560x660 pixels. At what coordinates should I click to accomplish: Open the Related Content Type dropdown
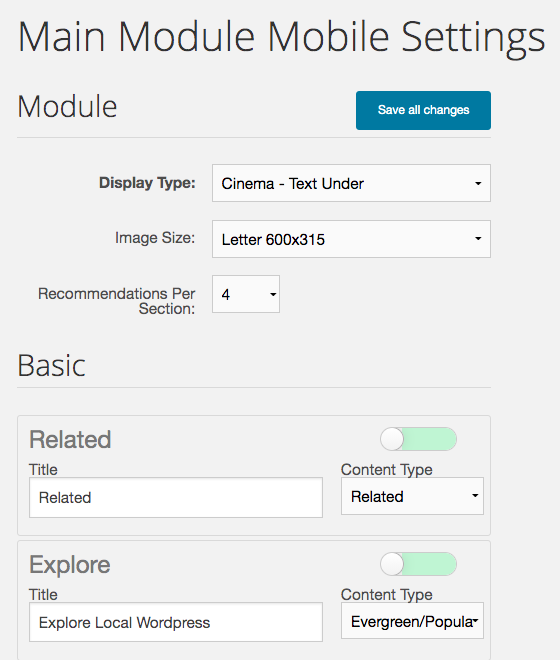click(x=412, y=496)
